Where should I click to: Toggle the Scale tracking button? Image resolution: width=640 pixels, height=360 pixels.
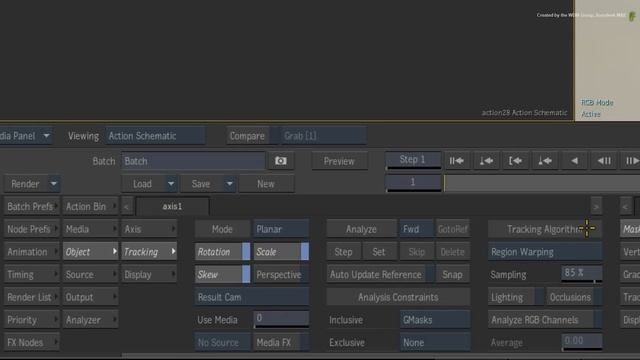(281, 252)
